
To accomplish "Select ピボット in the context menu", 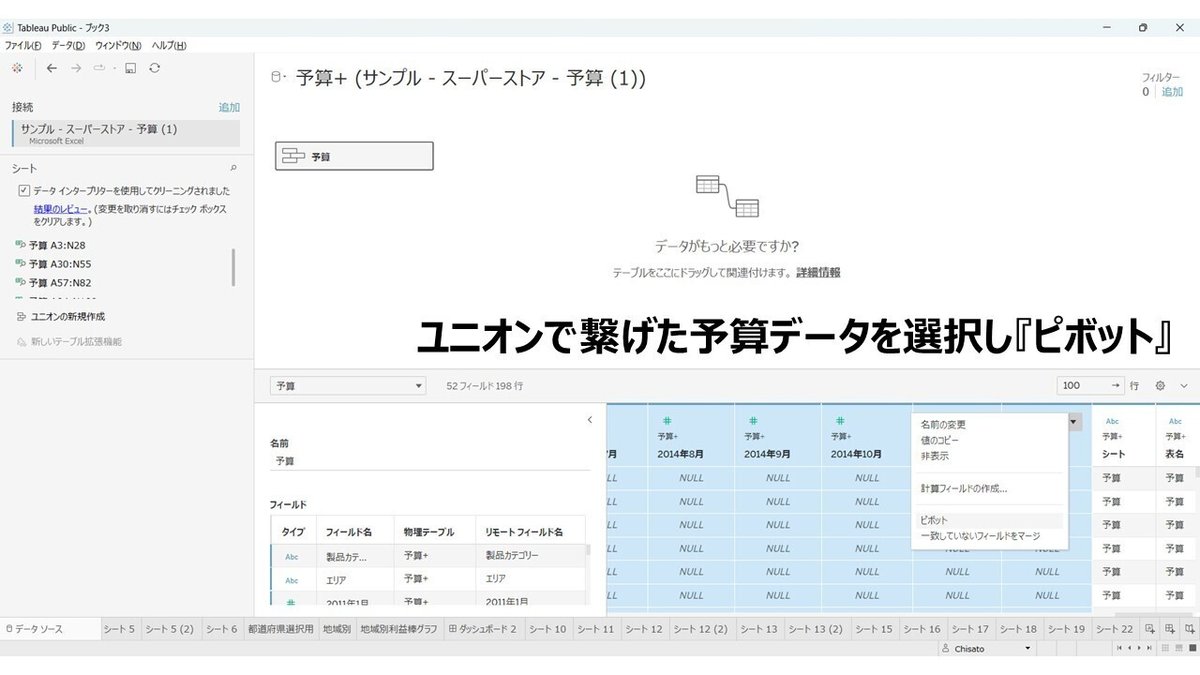I will (990, 521).
